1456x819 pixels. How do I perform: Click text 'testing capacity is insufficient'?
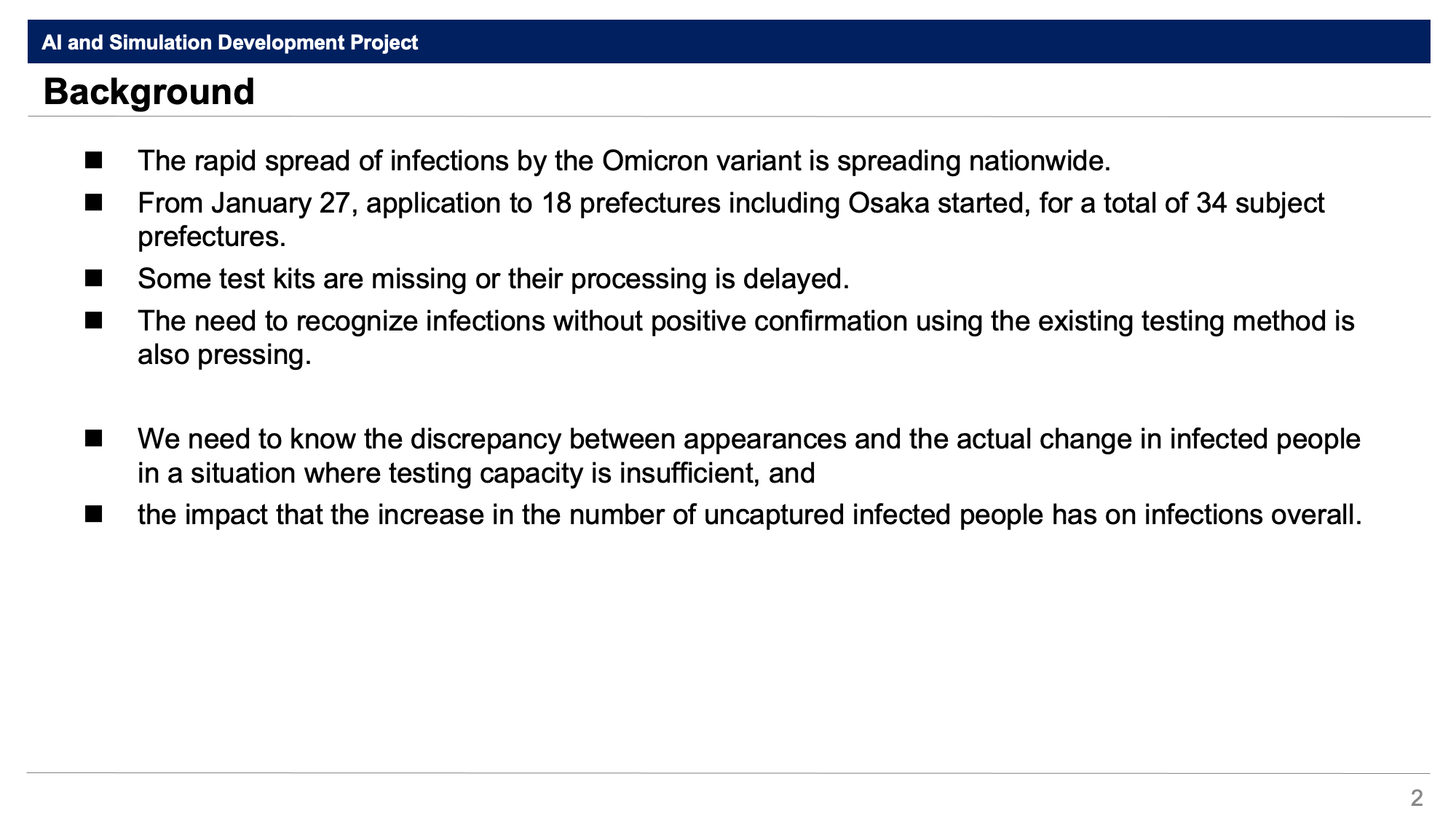[574, 473]
